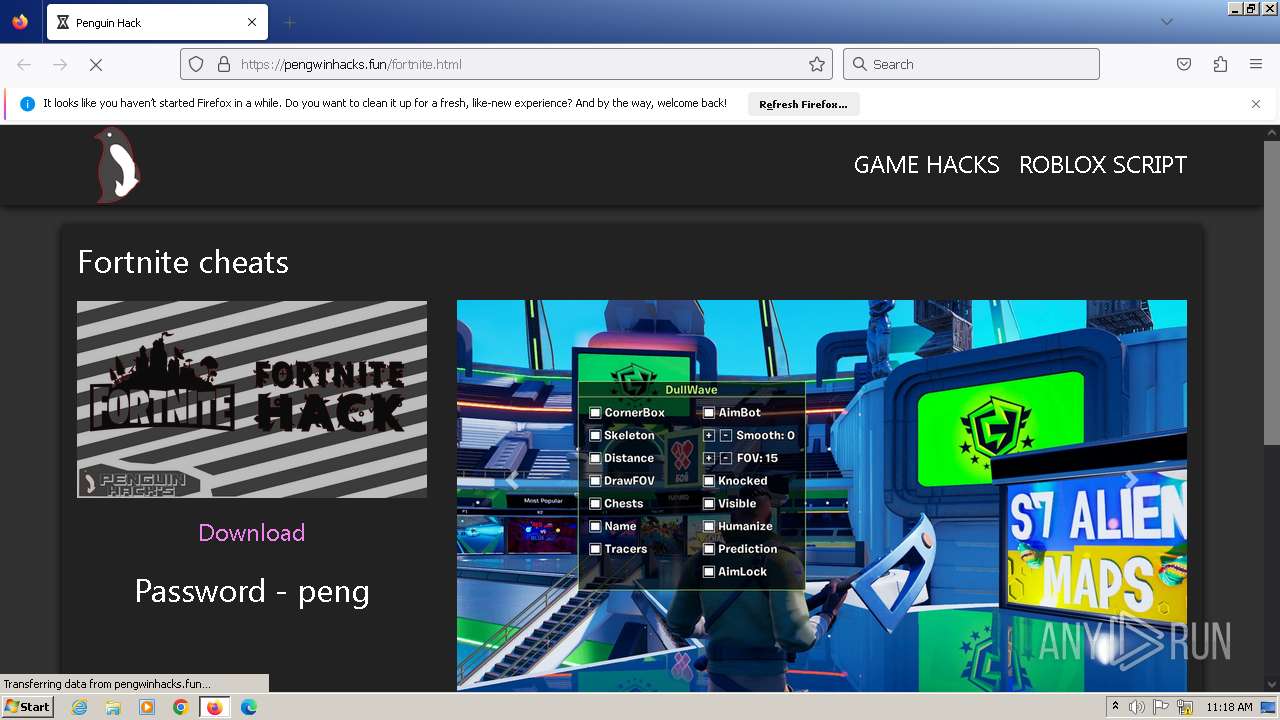Toggle the Humanize checkbox
The height and width of the screenshot is (720, 1280).
click(x=709, y=527)
